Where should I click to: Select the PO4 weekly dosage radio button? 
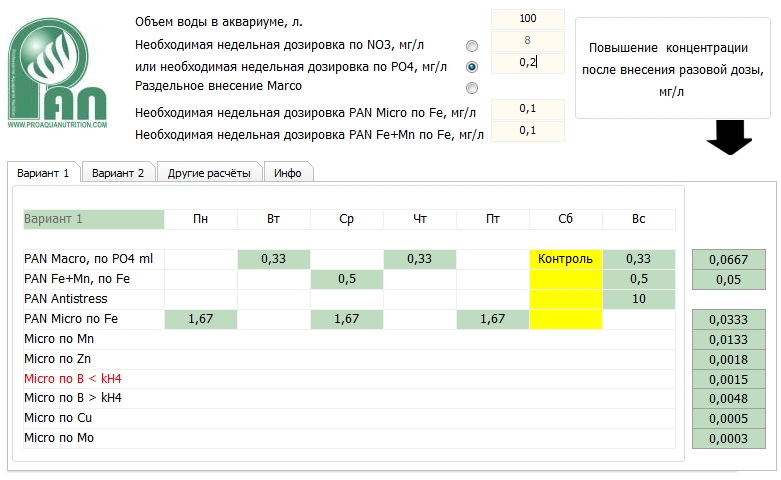coord(472,67)
